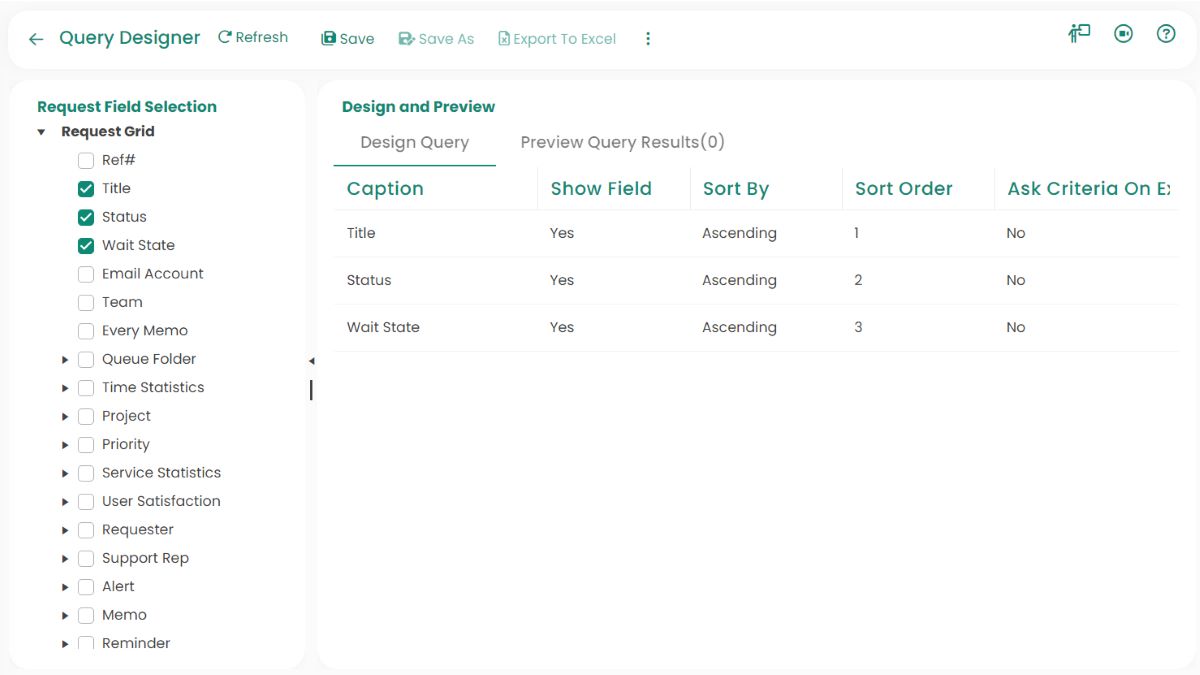Image resolution: width=1200 pixels, height=675 pixels.
Task: Enable the Ref# checkbox
Action: click(86, 160)
